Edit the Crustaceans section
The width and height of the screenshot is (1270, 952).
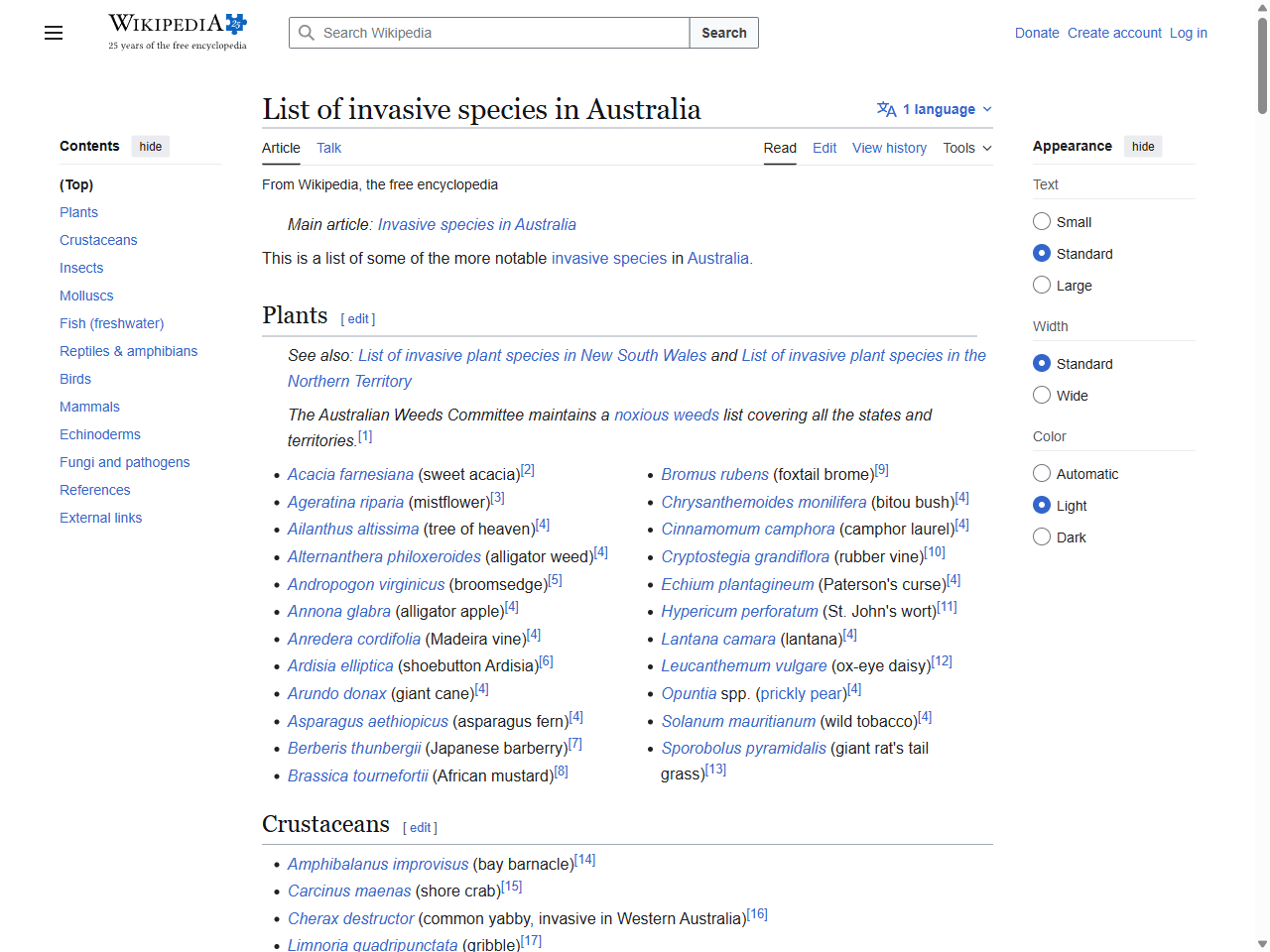point(421,828)
